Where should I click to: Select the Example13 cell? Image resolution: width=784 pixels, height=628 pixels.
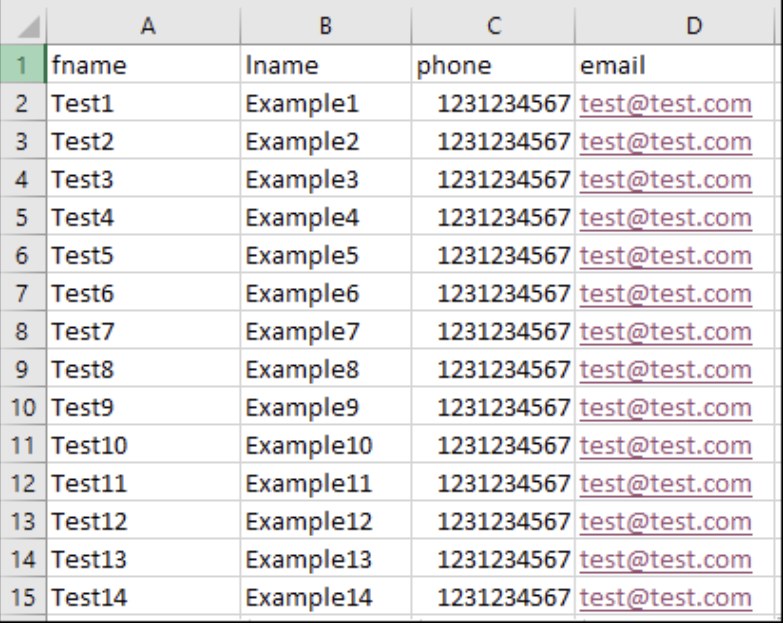click(x=326, y=559)
